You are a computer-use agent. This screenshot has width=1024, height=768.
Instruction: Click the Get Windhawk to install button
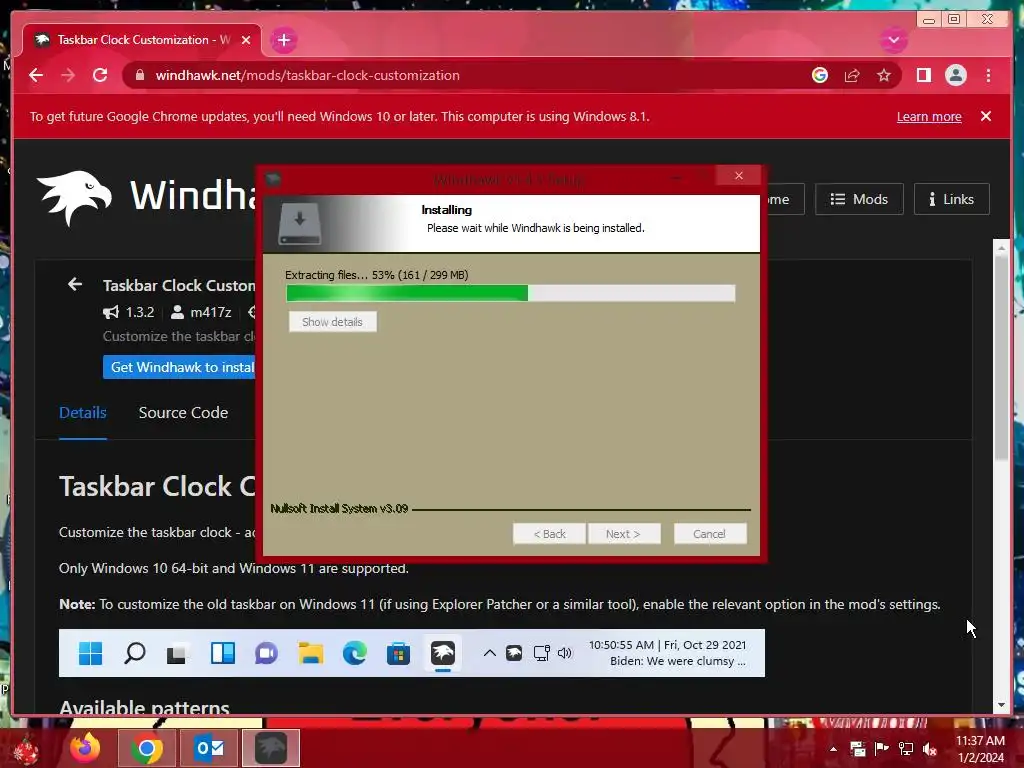(180, 367)
